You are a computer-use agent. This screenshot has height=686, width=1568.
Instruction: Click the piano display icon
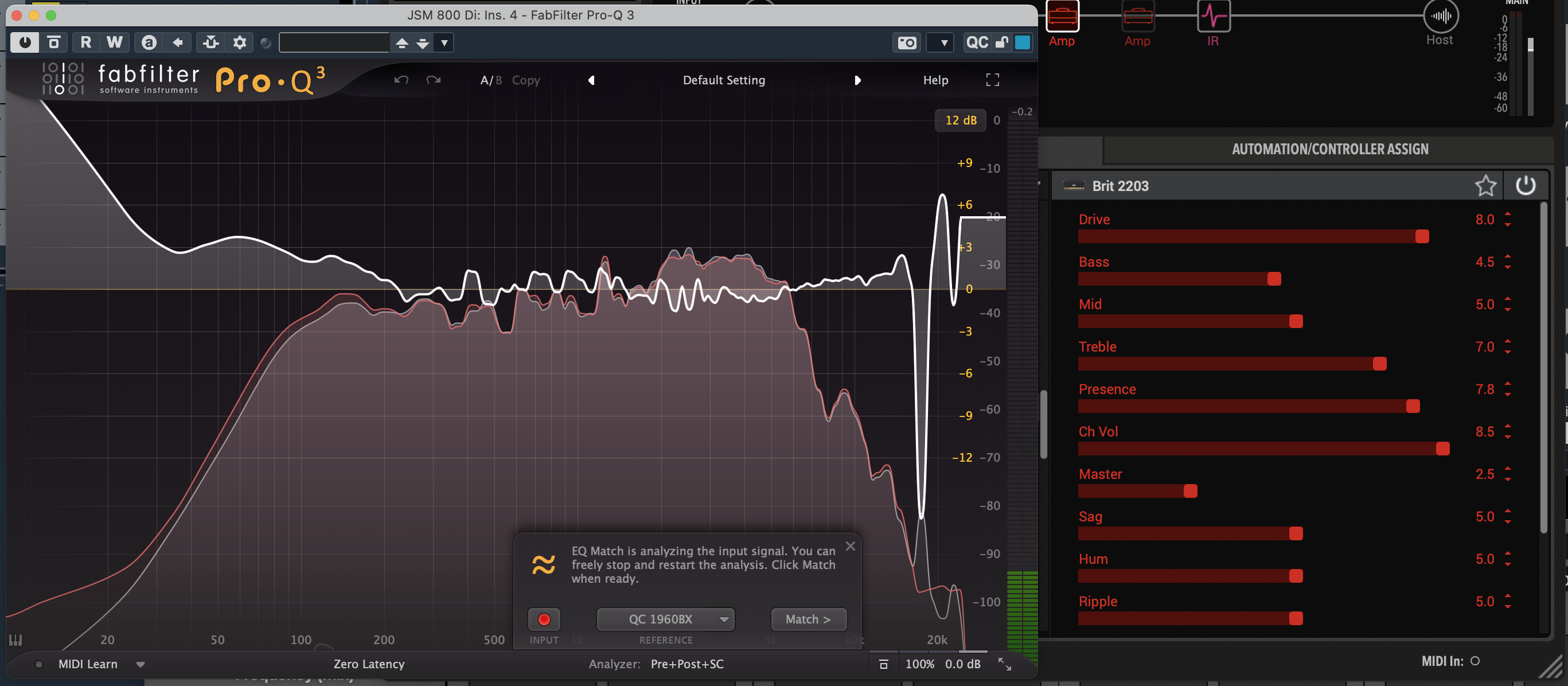(x=16, y=640)
